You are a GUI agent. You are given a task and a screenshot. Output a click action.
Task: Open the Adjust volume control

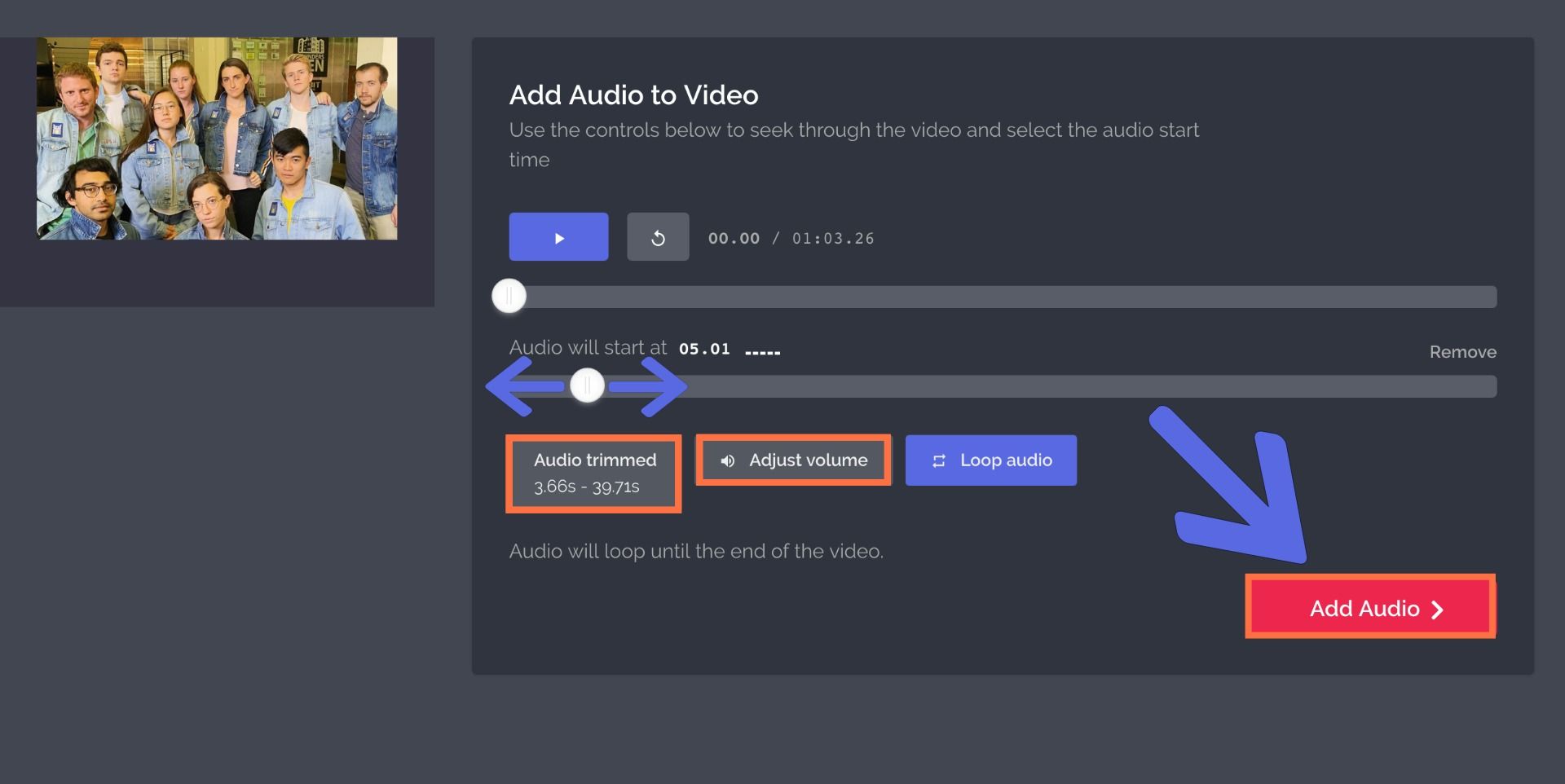(793, 460)
